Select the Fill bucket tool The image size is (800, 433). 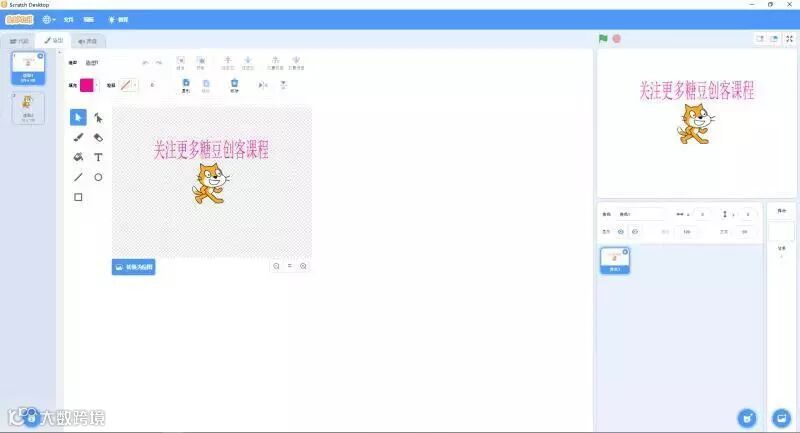[78, 157]
